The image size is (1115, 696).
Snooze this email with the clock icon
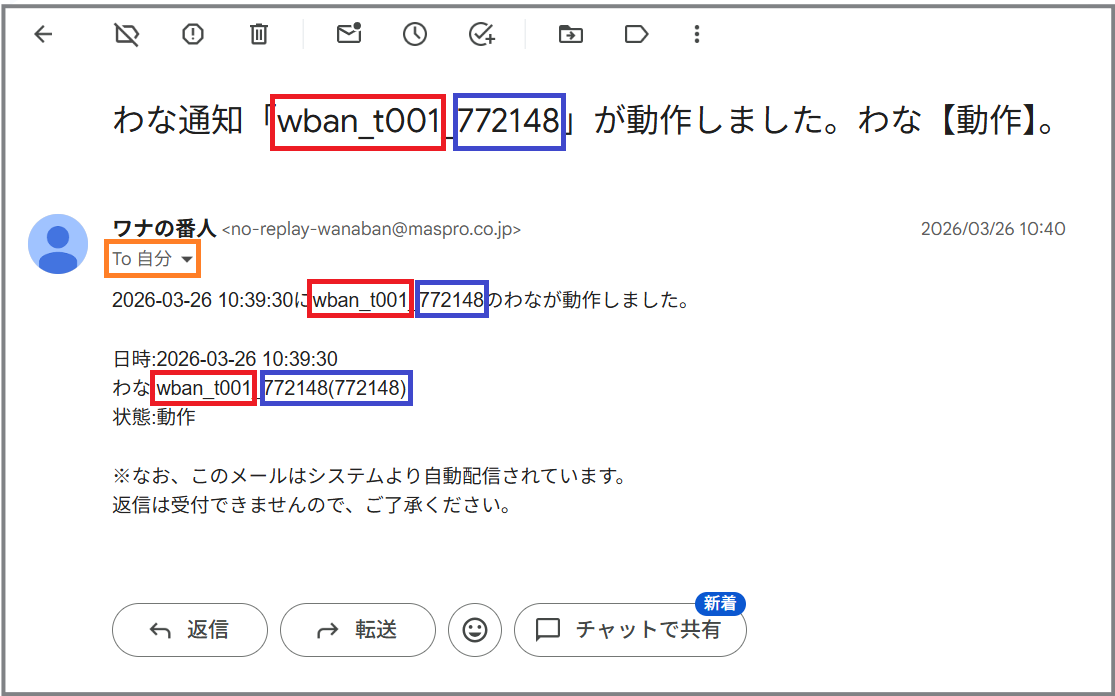coord(414,34)
